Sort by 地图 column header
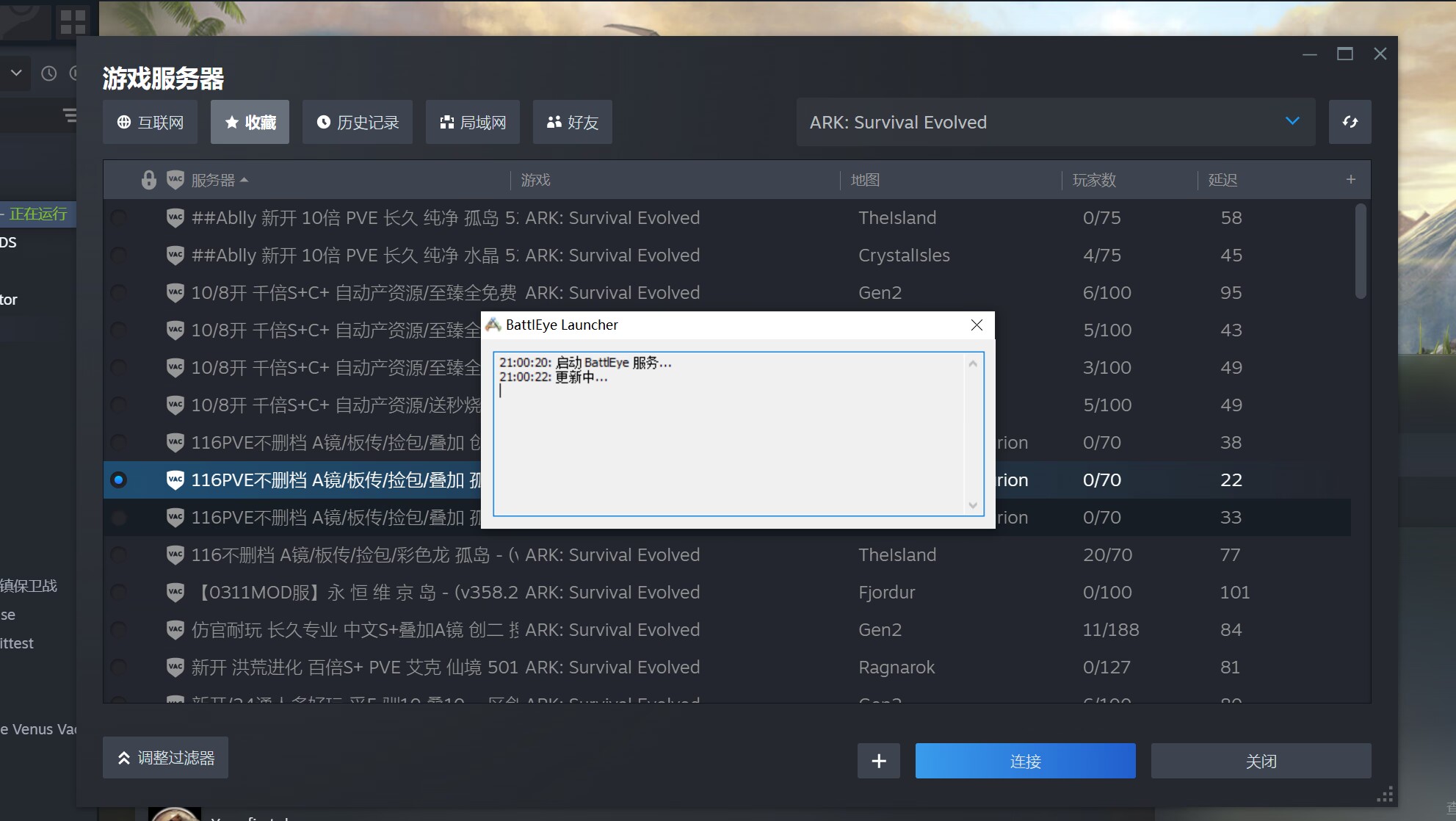Viewport: 1456px width, 821px height. pyautogui.click(x=865, y=180)
